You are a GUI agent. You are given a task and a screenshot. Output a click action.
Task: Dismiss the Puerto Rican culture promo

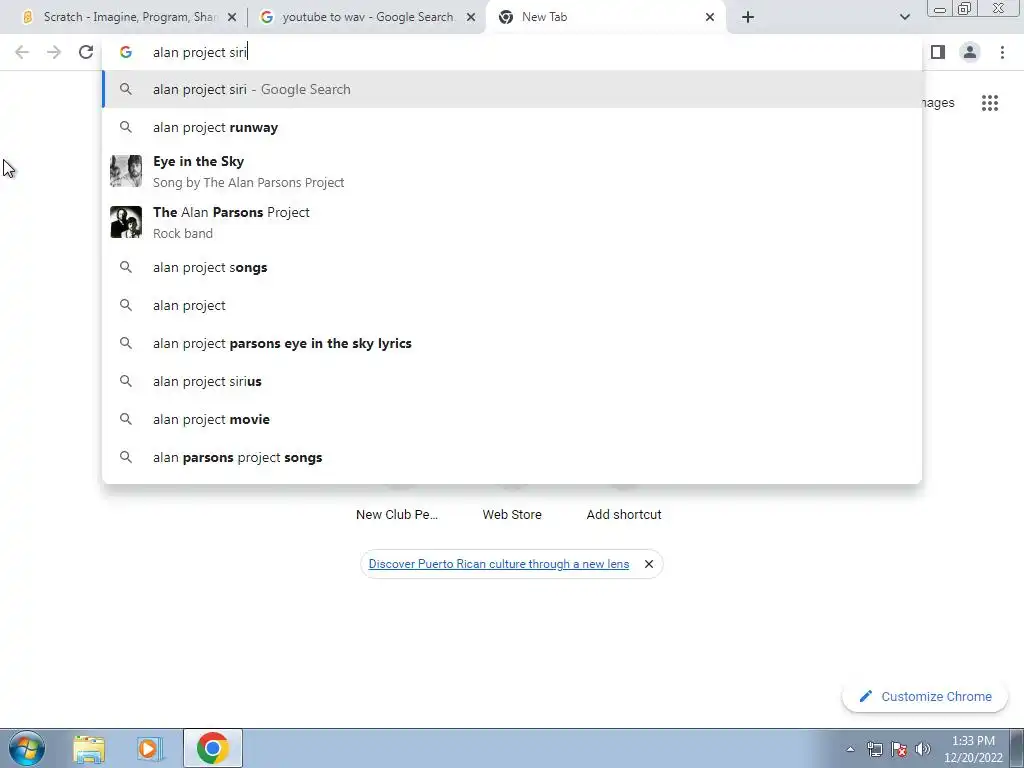tap(648, 564)
